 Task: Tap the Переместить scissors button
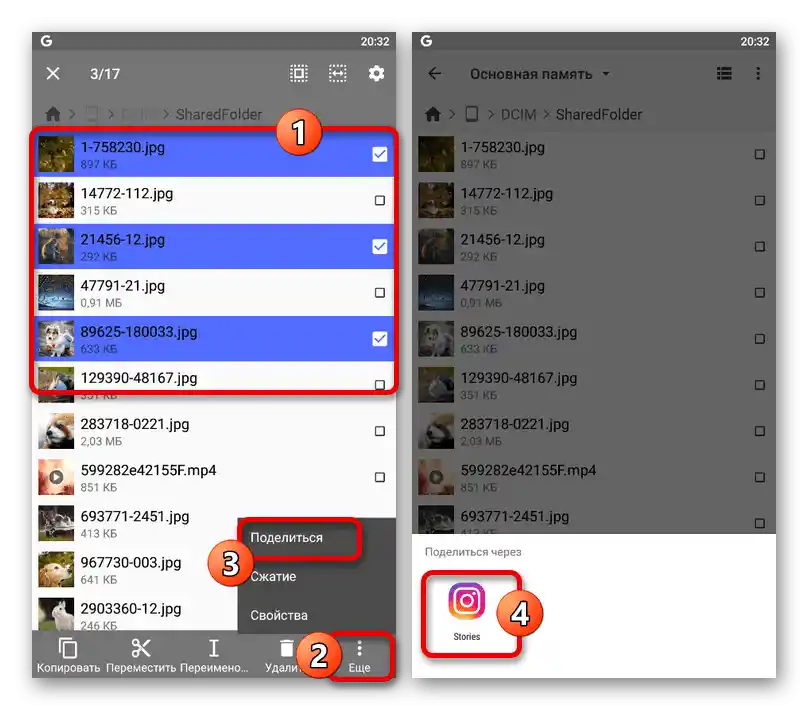pyautogui.click(x=141, y=655)
